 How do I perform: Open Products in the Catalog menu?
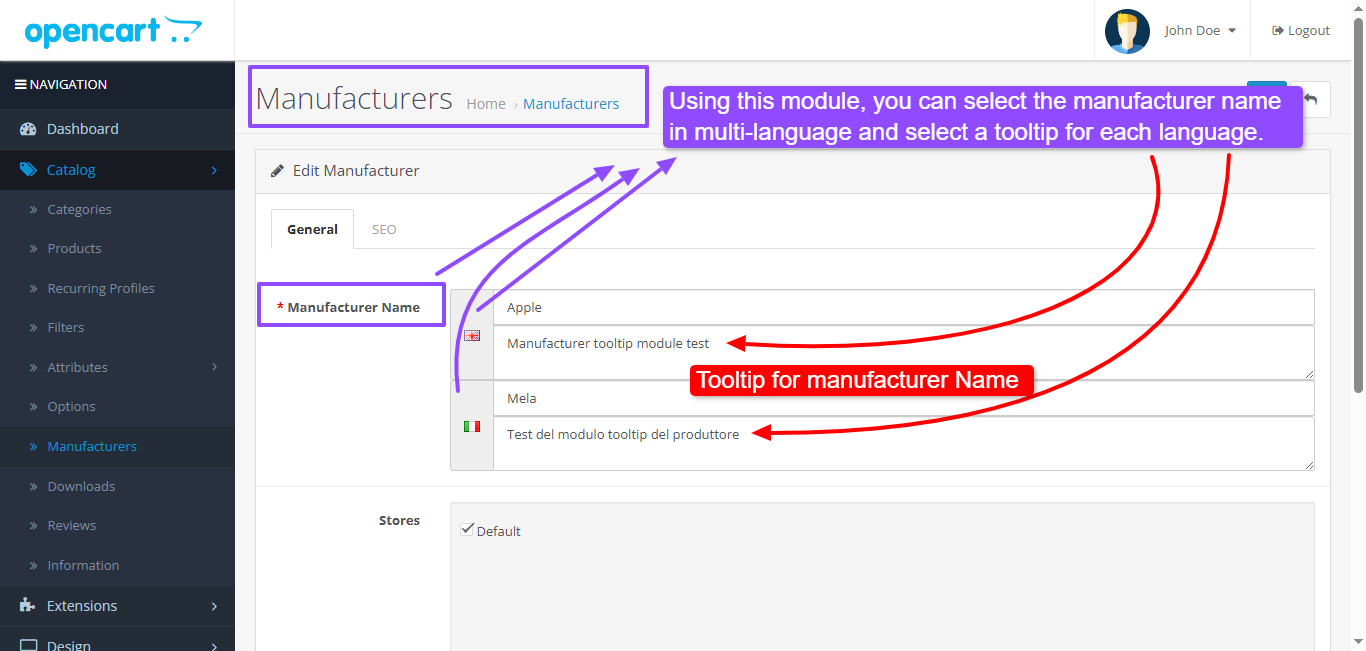point(74,248)
